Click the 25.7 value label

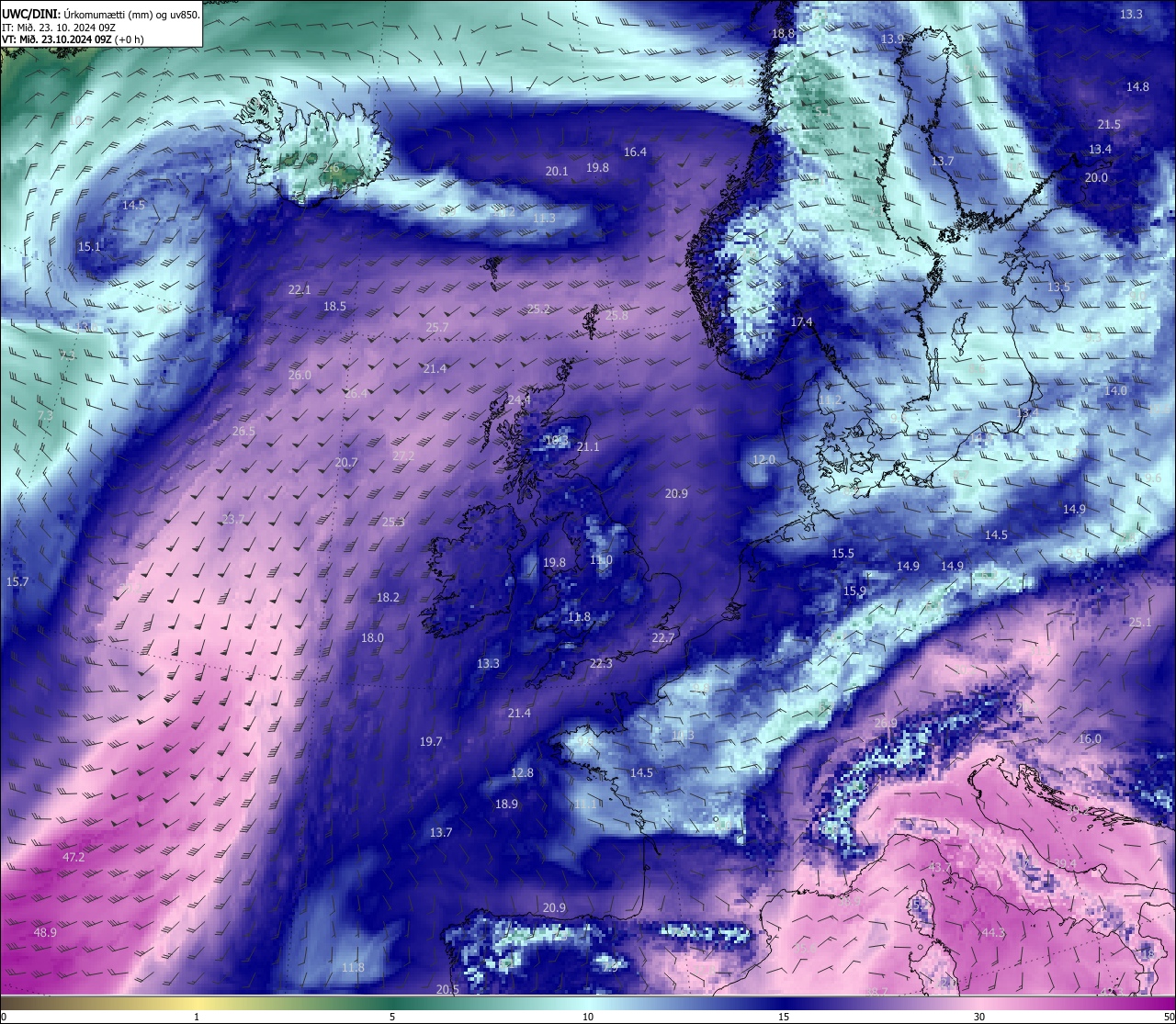[437, 327]
